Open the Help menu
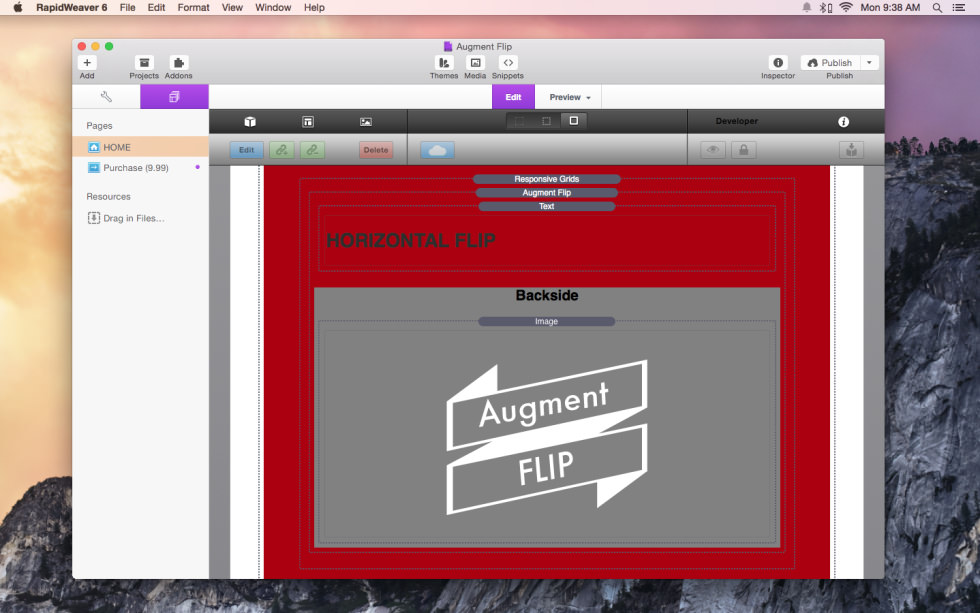 click(x=314, y=7)
